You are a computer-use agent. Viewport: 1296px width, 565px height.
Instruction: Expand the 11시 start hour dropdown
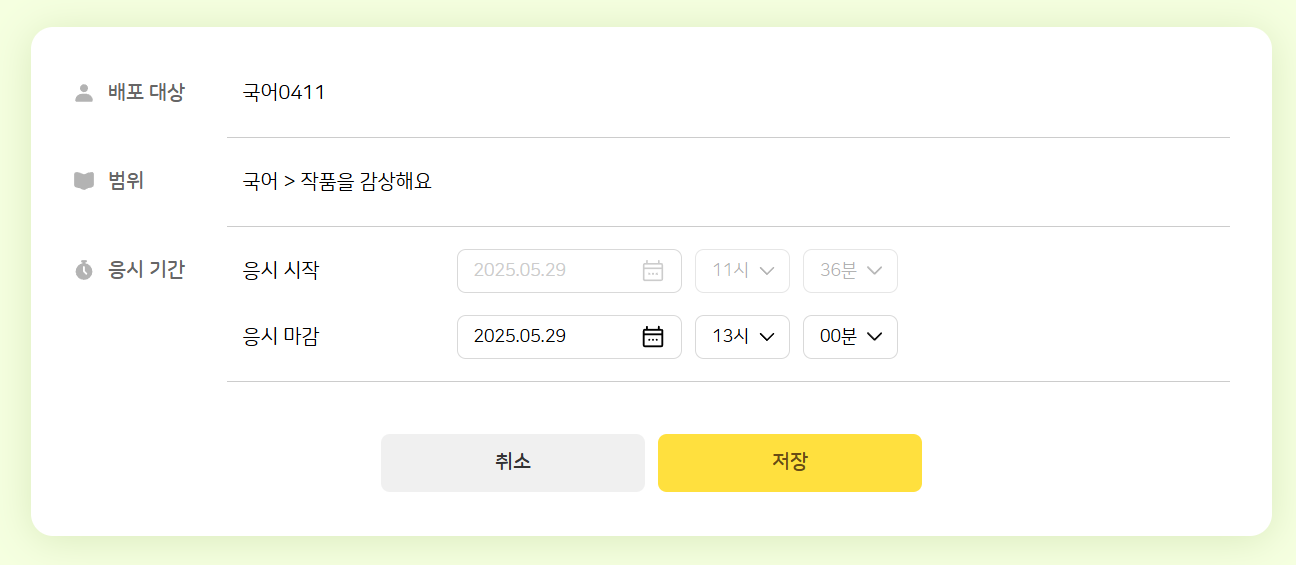click(742, 271)
